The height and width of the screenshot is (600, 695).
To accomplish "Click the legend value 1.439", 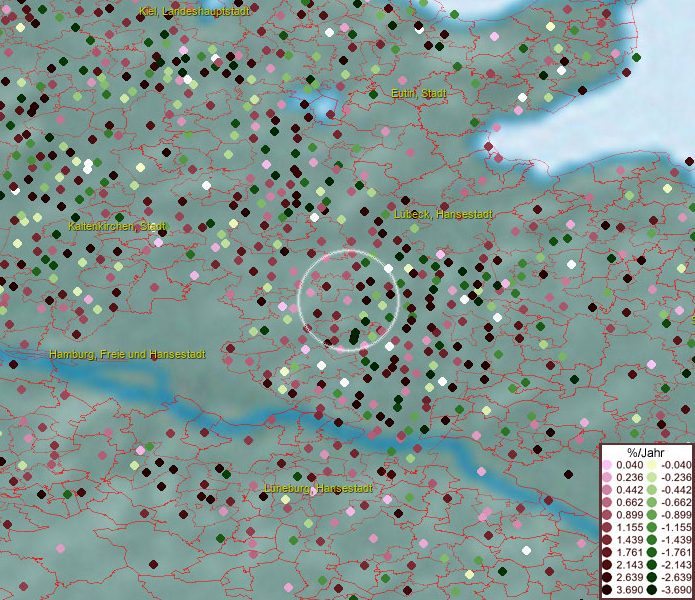I will click(x=629, y=540).
